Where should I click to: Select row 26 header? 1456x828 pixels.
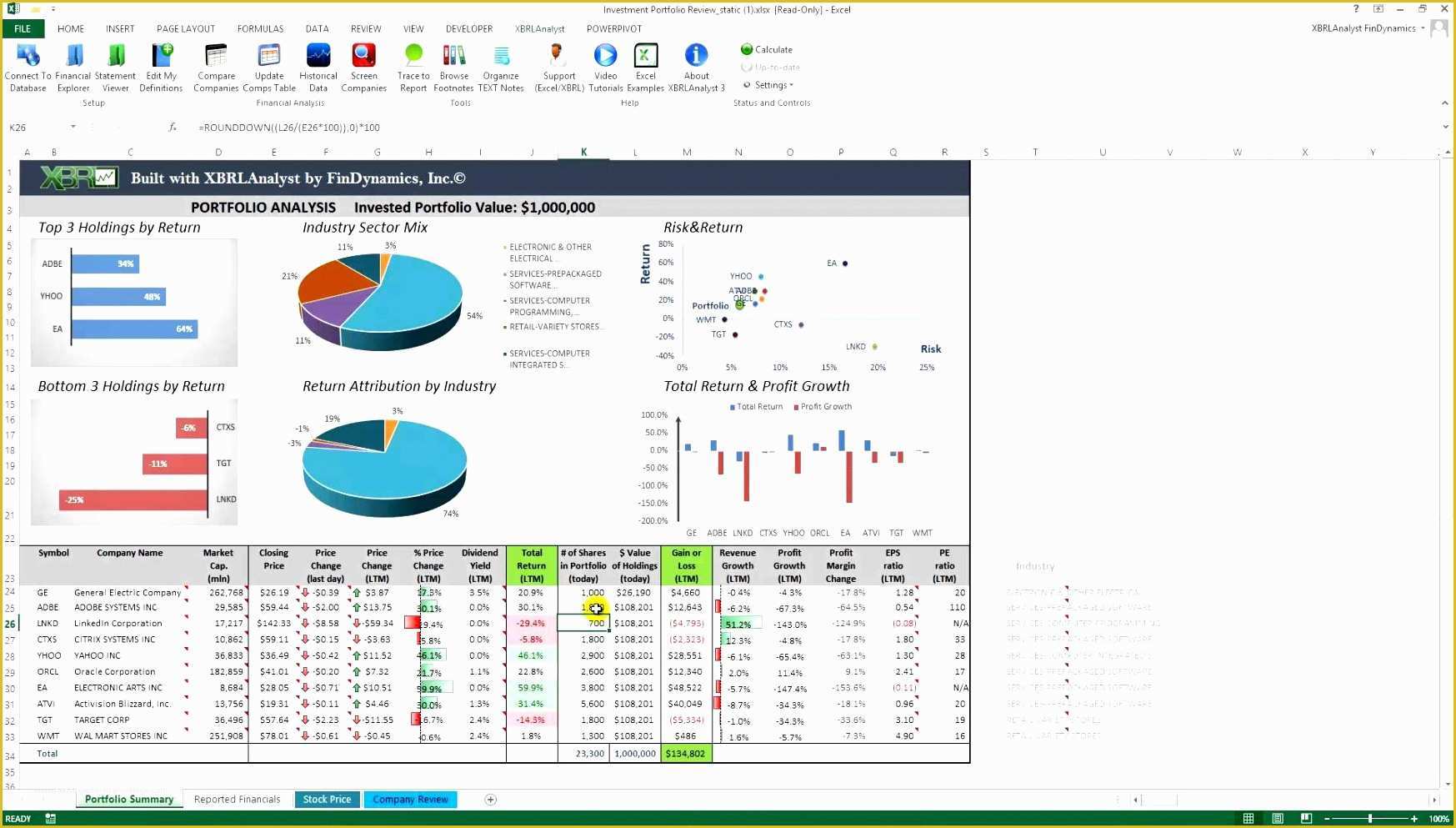[10, 624]
